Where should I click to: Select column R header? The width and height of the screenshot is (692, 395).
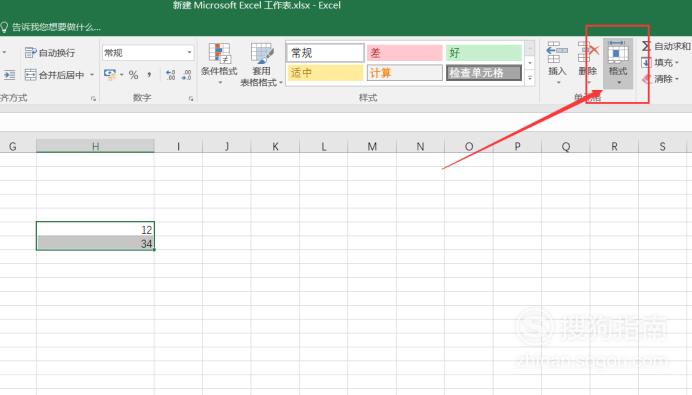point(614,147)
